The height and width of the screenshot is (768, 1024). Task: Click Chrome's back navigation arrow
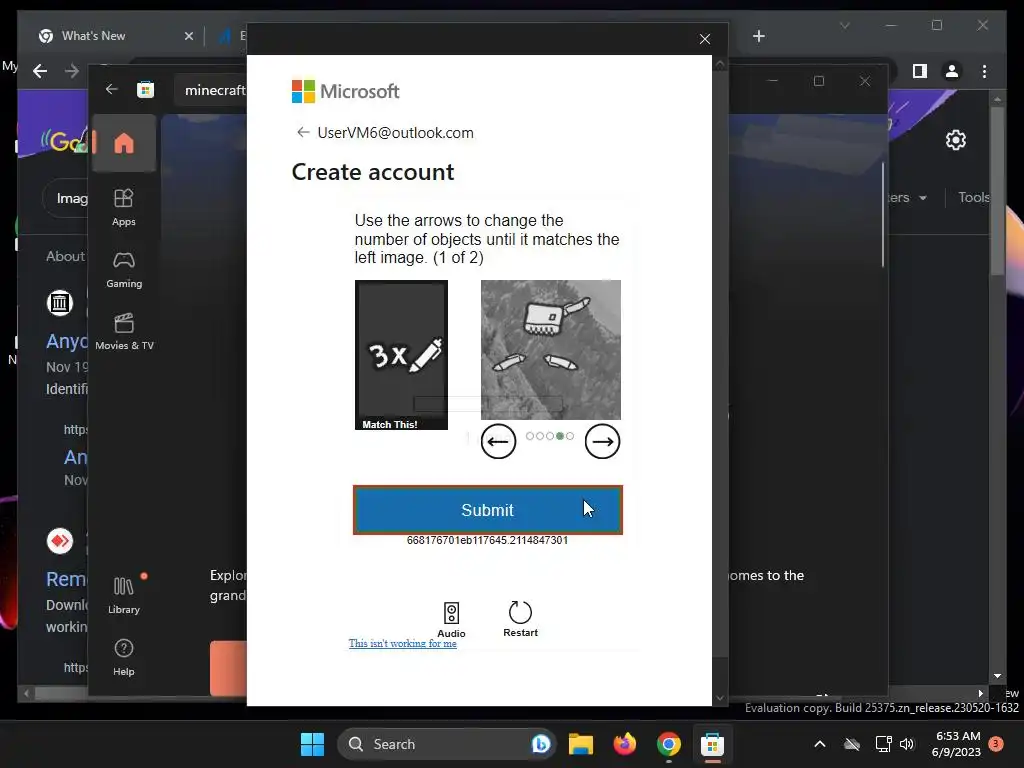coord(40,71)
